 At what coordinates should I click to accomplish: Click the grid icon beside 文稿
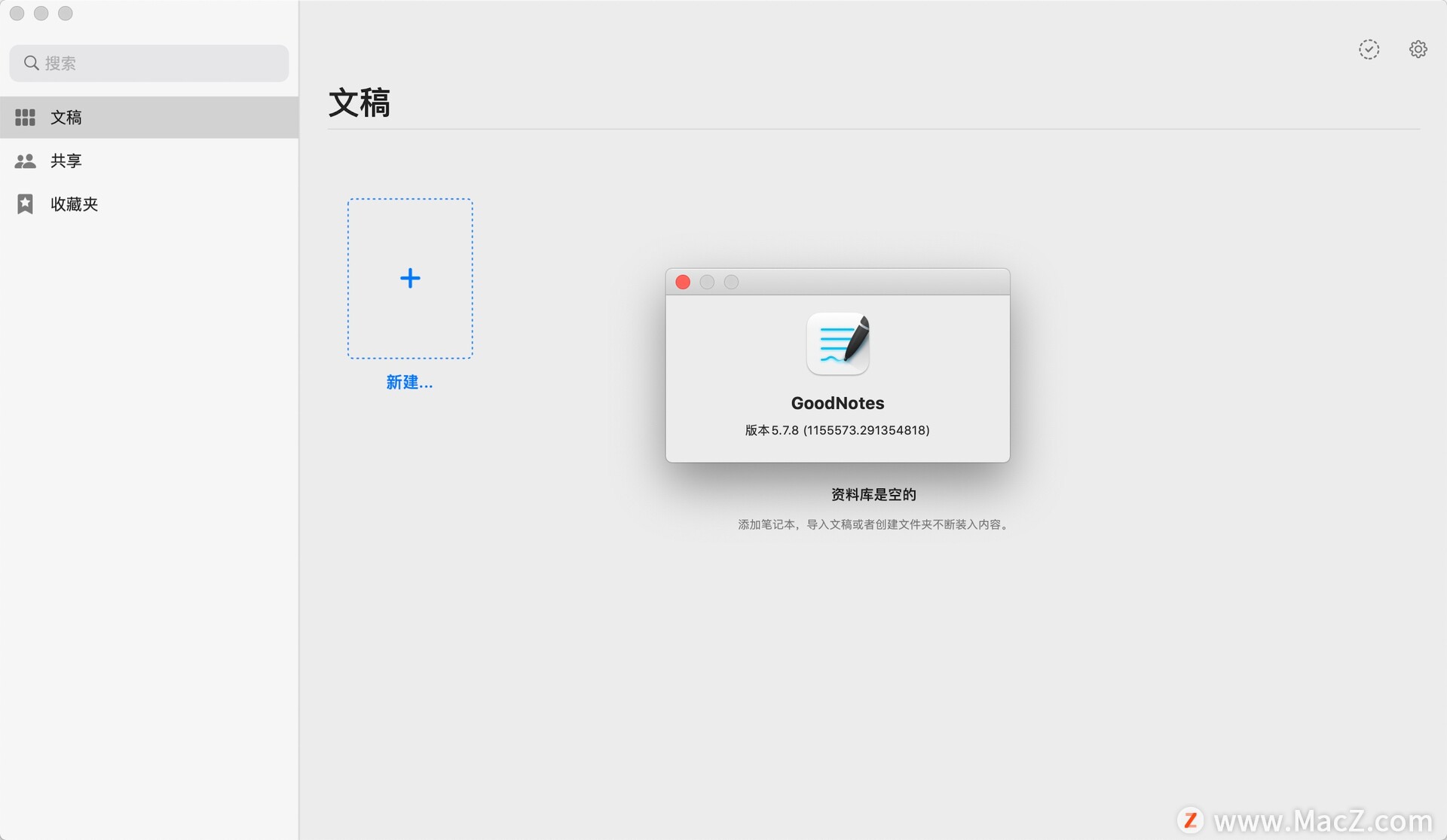[25, 118]
